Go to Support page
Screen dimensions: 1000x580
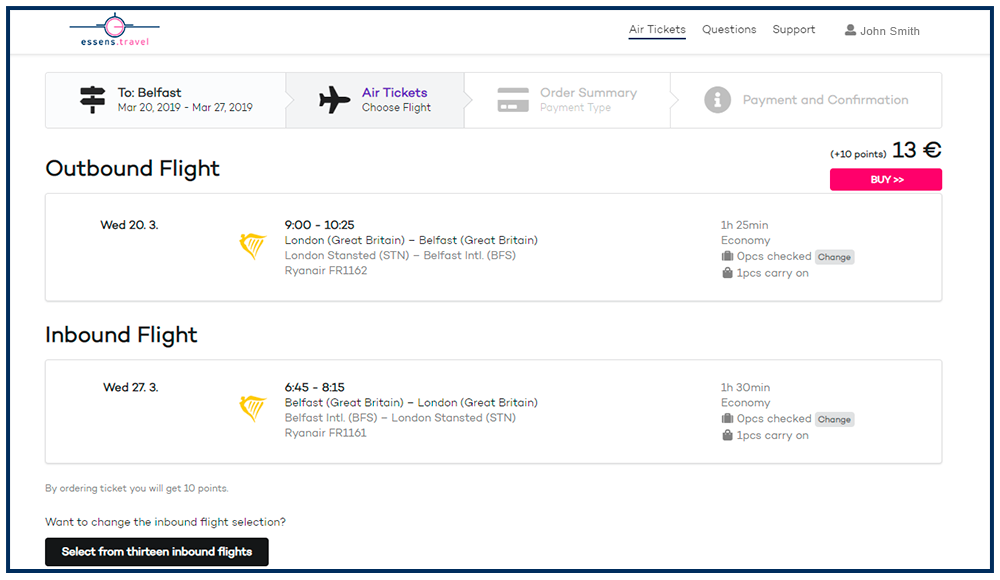point(793,29)
